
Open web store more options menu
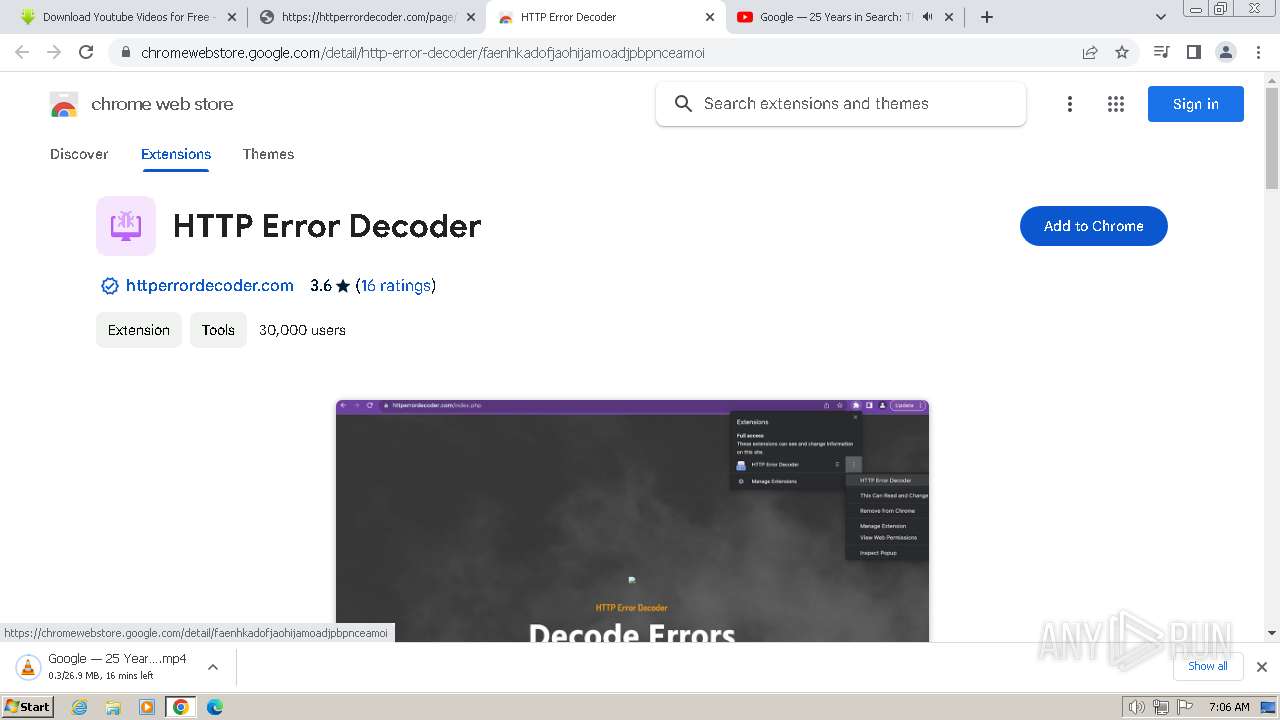[x=1070, y=104]
